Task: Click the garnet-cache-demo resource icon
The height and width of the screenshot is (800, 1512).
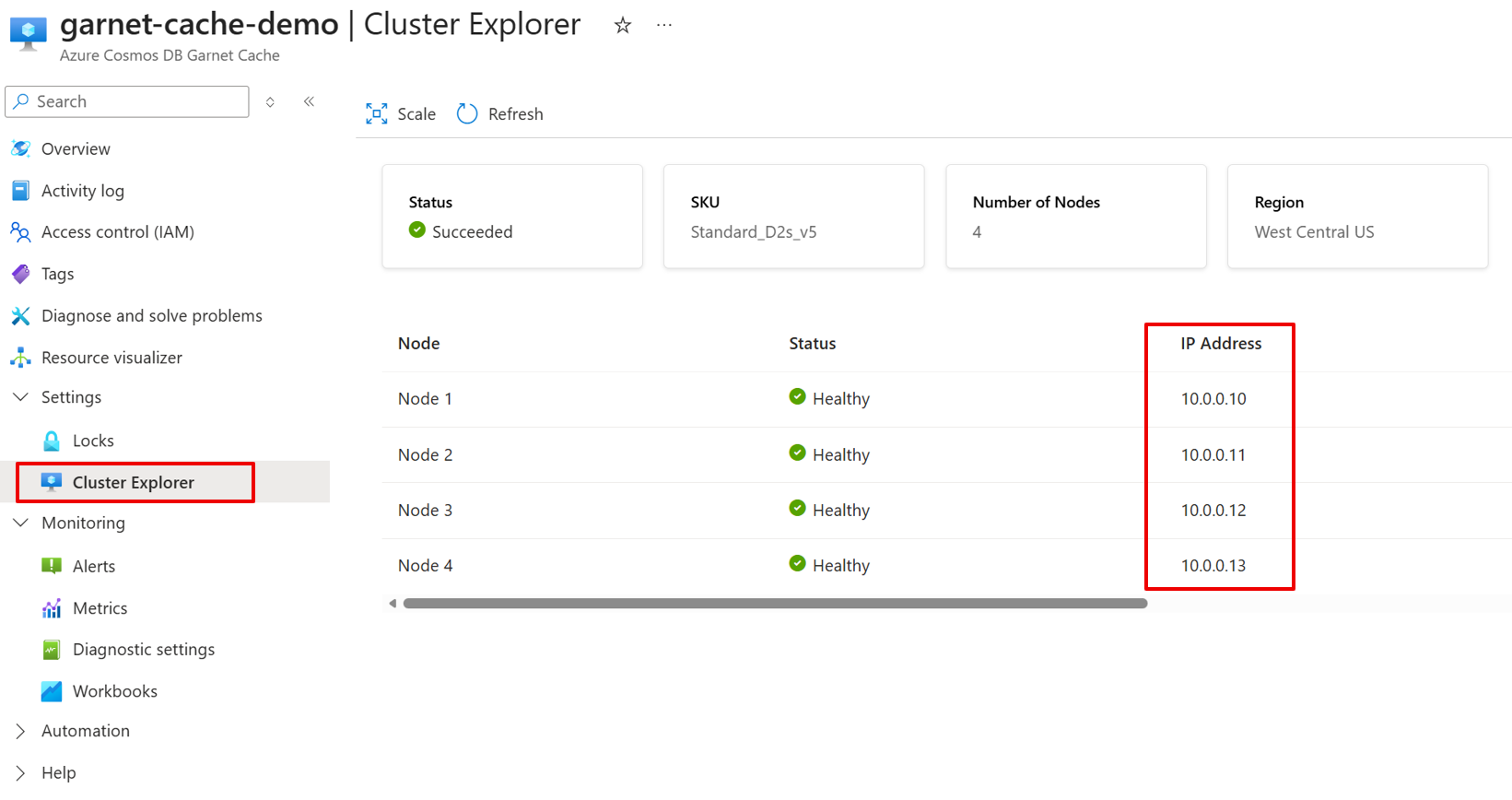Action: point(29,34)
